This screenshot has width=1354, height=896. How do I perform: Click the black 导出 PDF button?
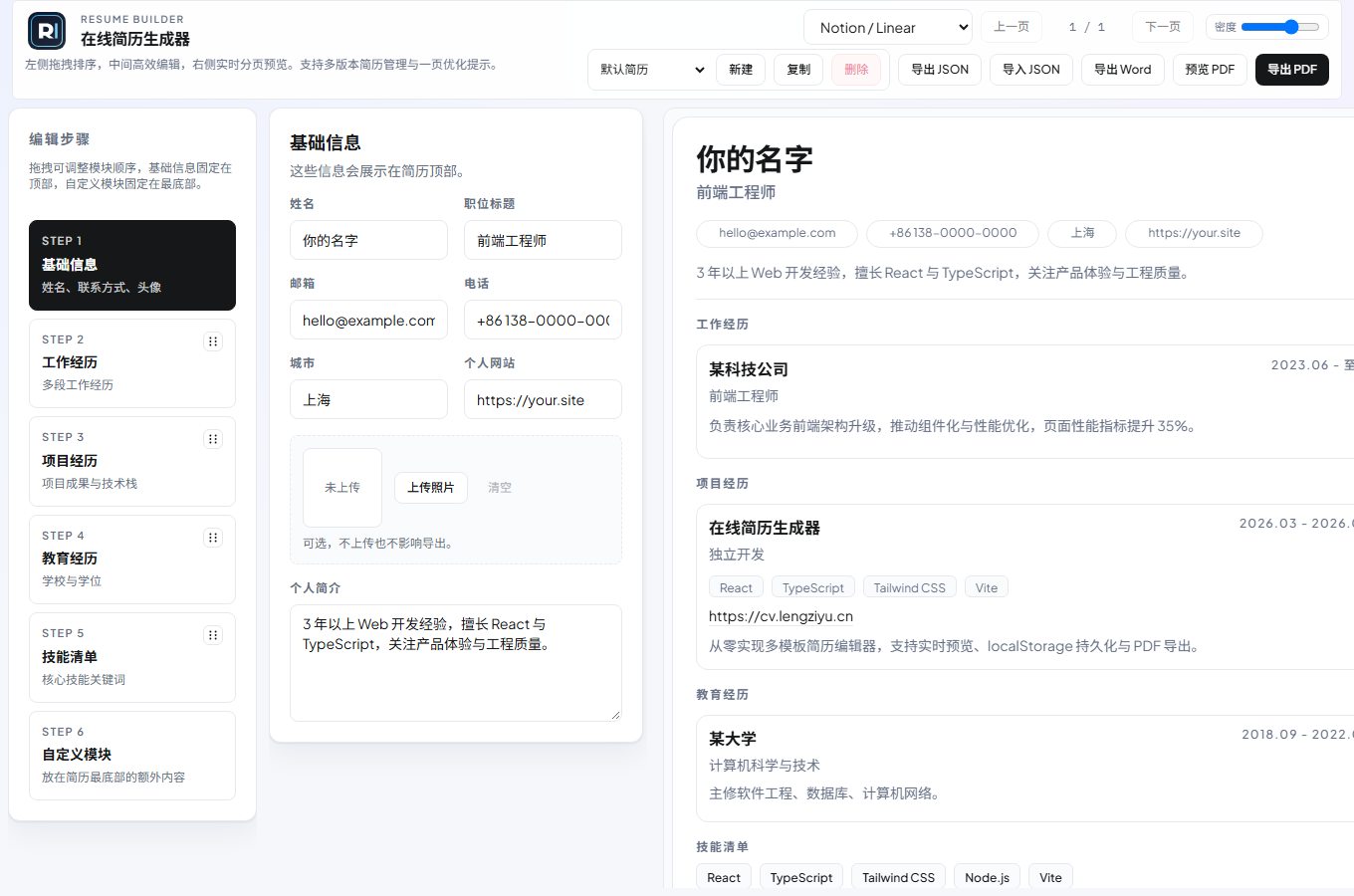1292,70
